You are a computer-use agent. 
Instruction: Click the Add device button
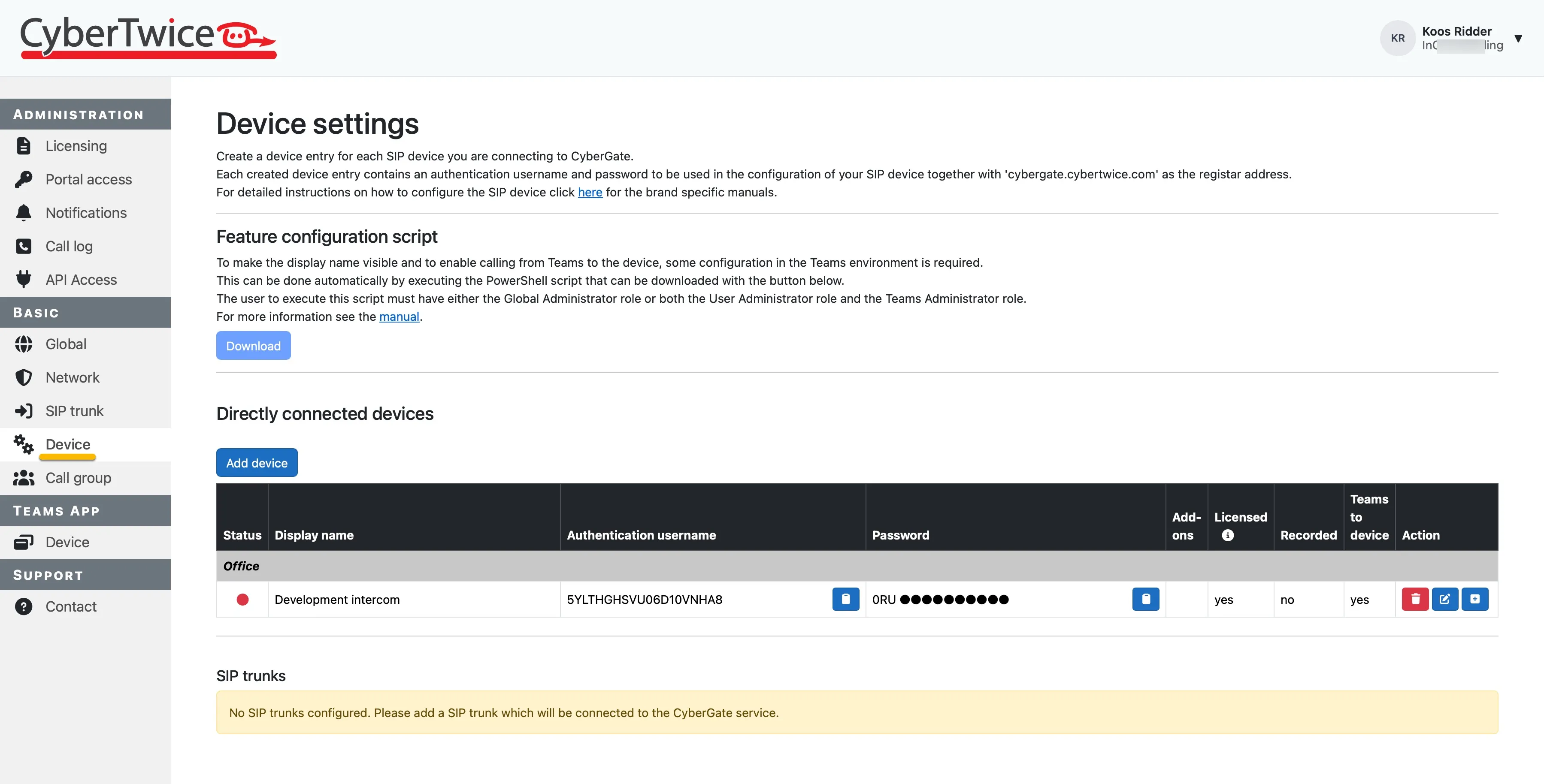pyautogui.click(x=257, y=462)
